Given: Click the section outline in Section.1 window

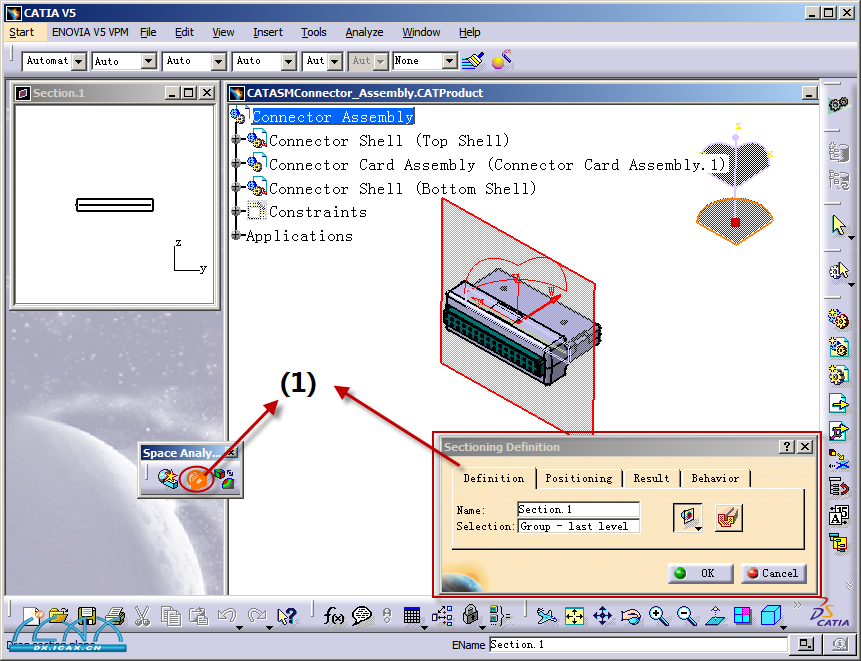Looking at the screenshot, I should 115,205.
